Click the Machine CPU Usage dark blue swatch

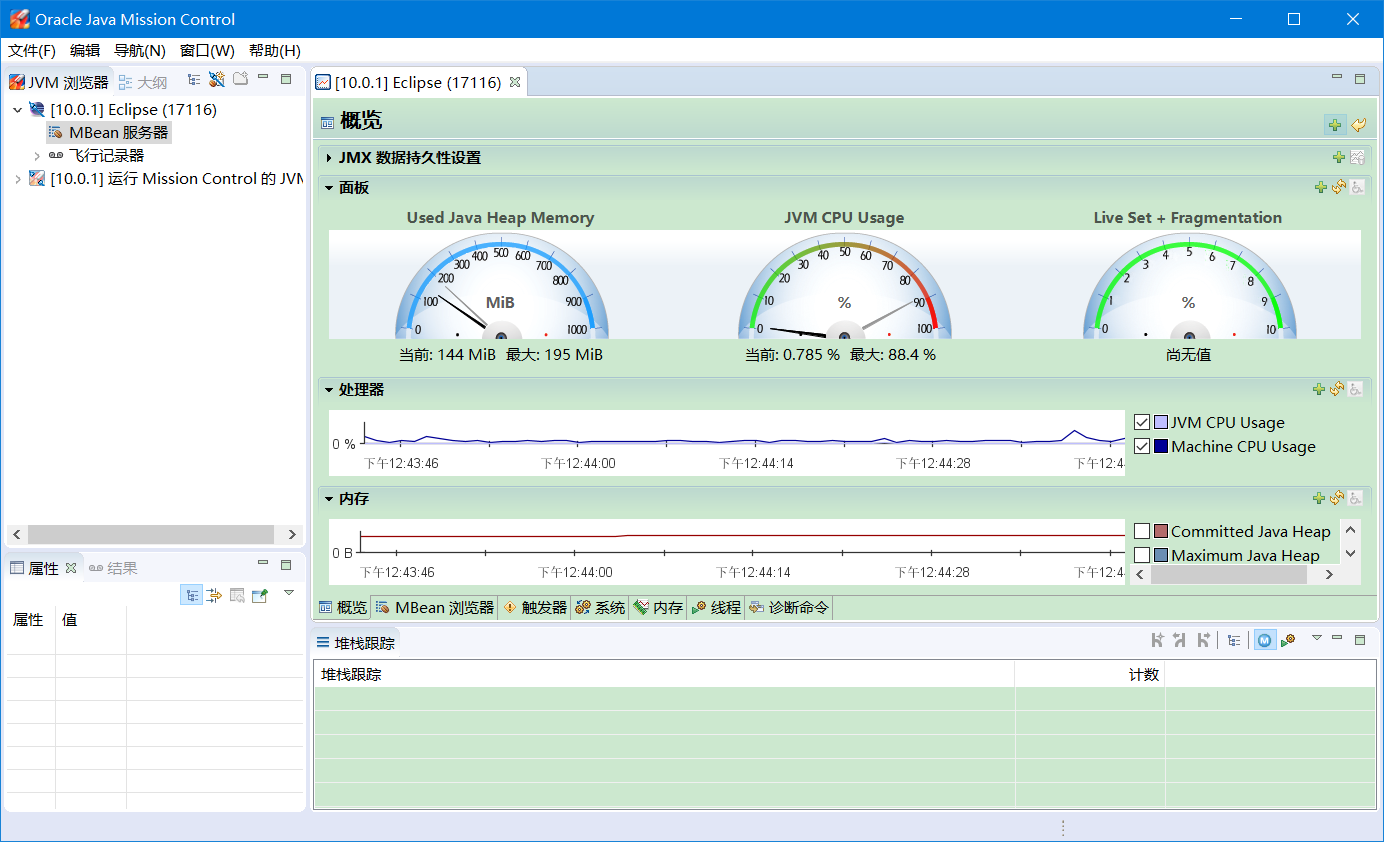(x=1161, y=446)
